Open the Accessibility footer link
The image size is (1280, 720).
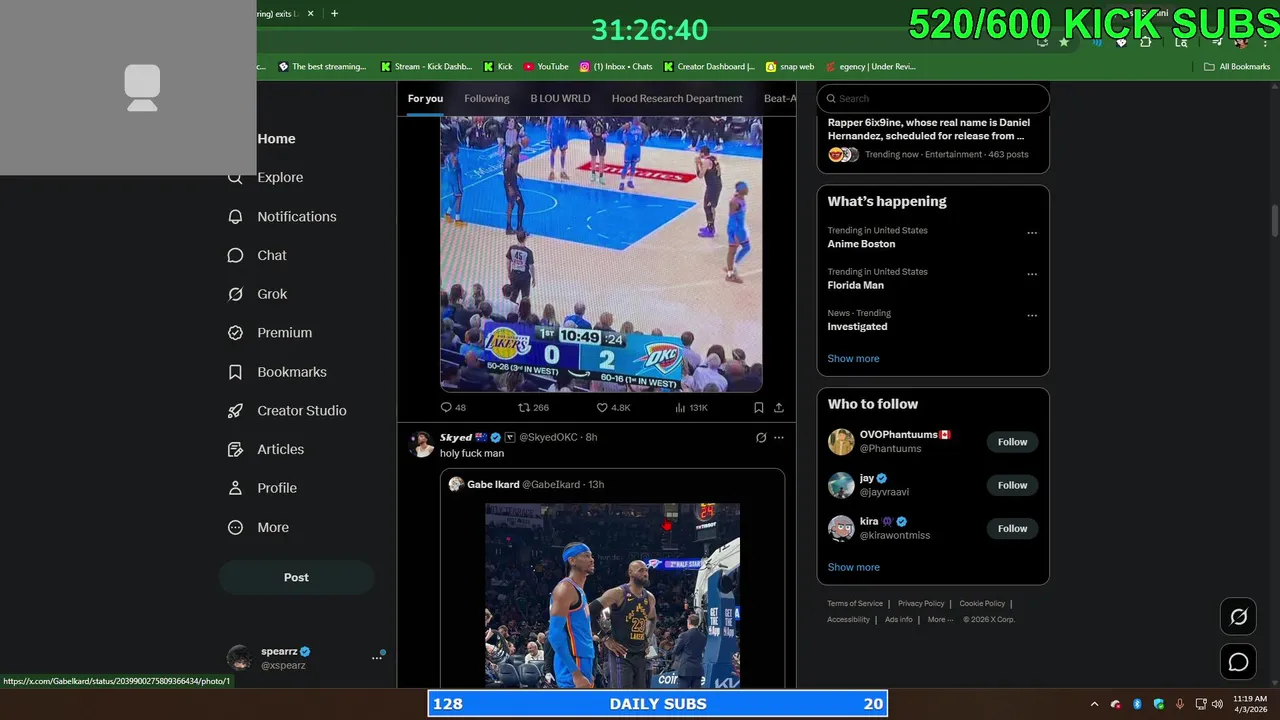pos(848,620)
